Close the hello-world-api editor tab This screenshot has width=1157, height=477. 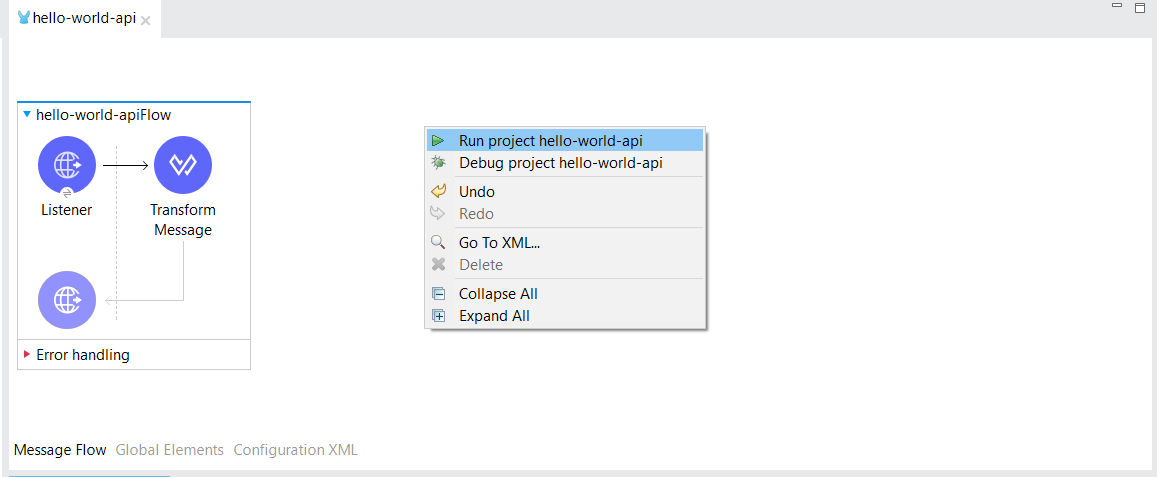(x=146, y=20)
